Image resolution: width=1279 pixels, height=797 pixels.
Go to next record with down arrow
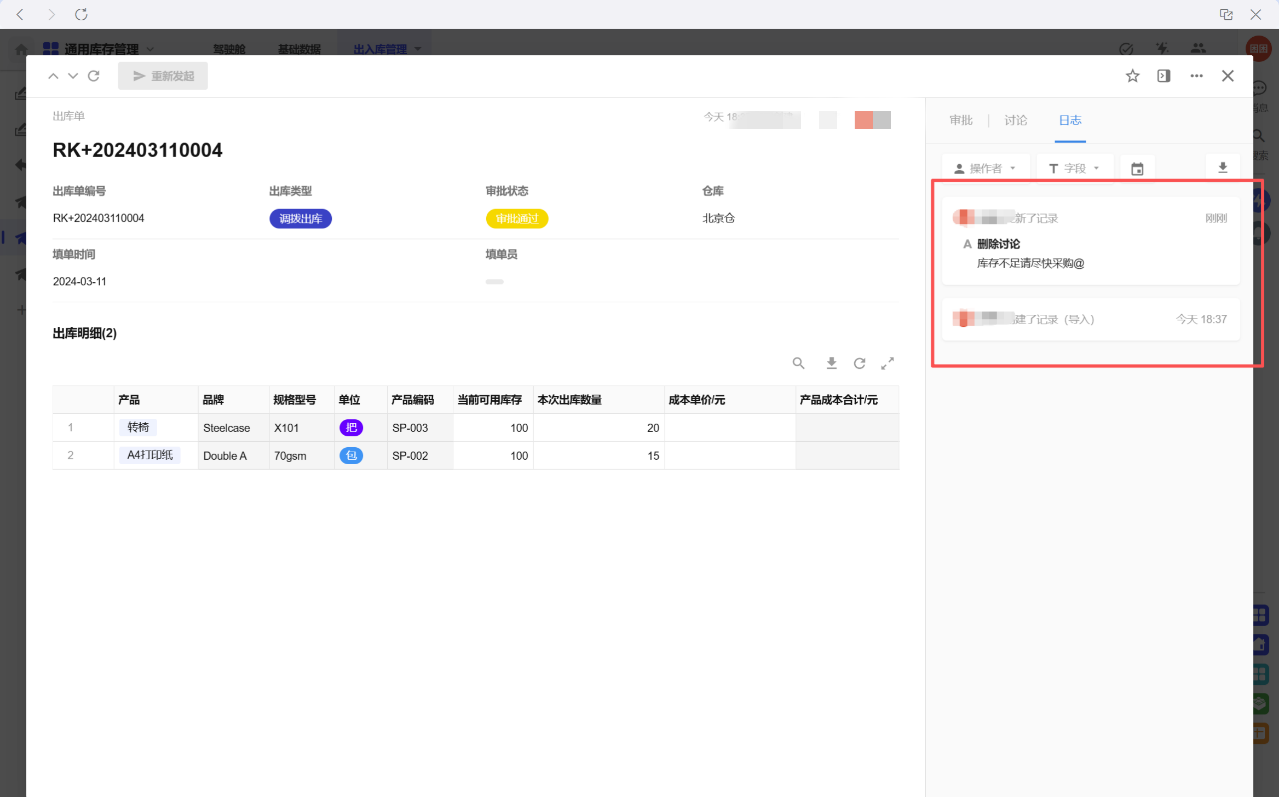pyautogui.click(x=73, y=76)
